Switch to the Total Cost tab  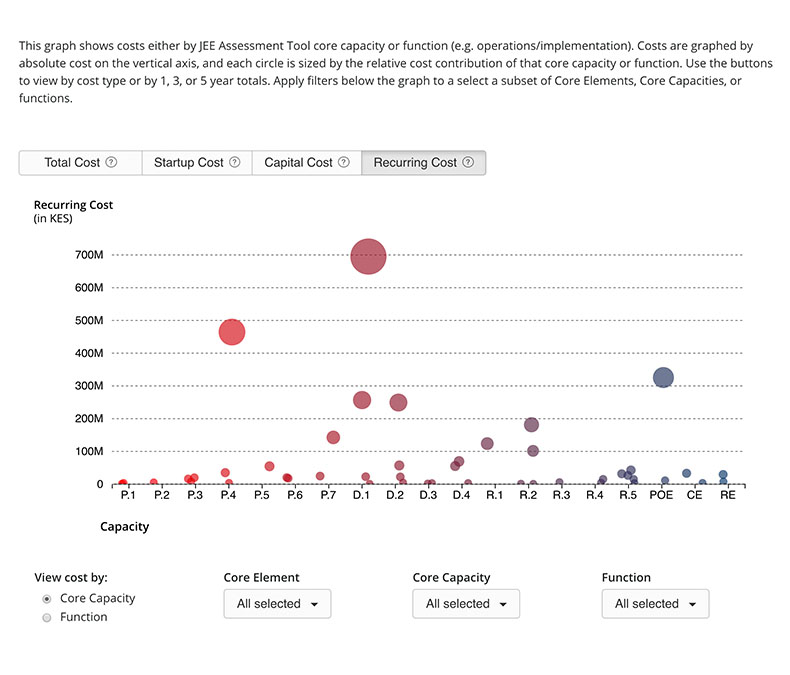tap(81, 163)
